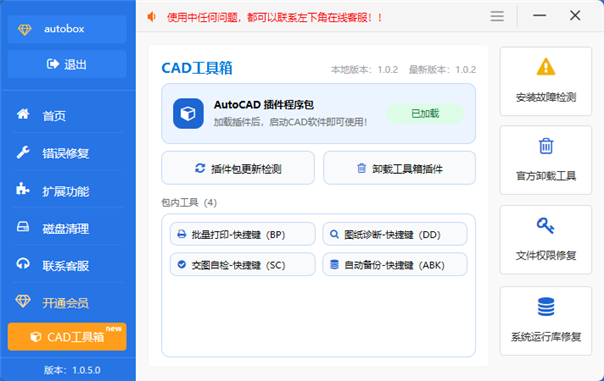Click the printer icon of 批量打印
Viewport: 604px width, 381px height.
click(x=181, y=234)
